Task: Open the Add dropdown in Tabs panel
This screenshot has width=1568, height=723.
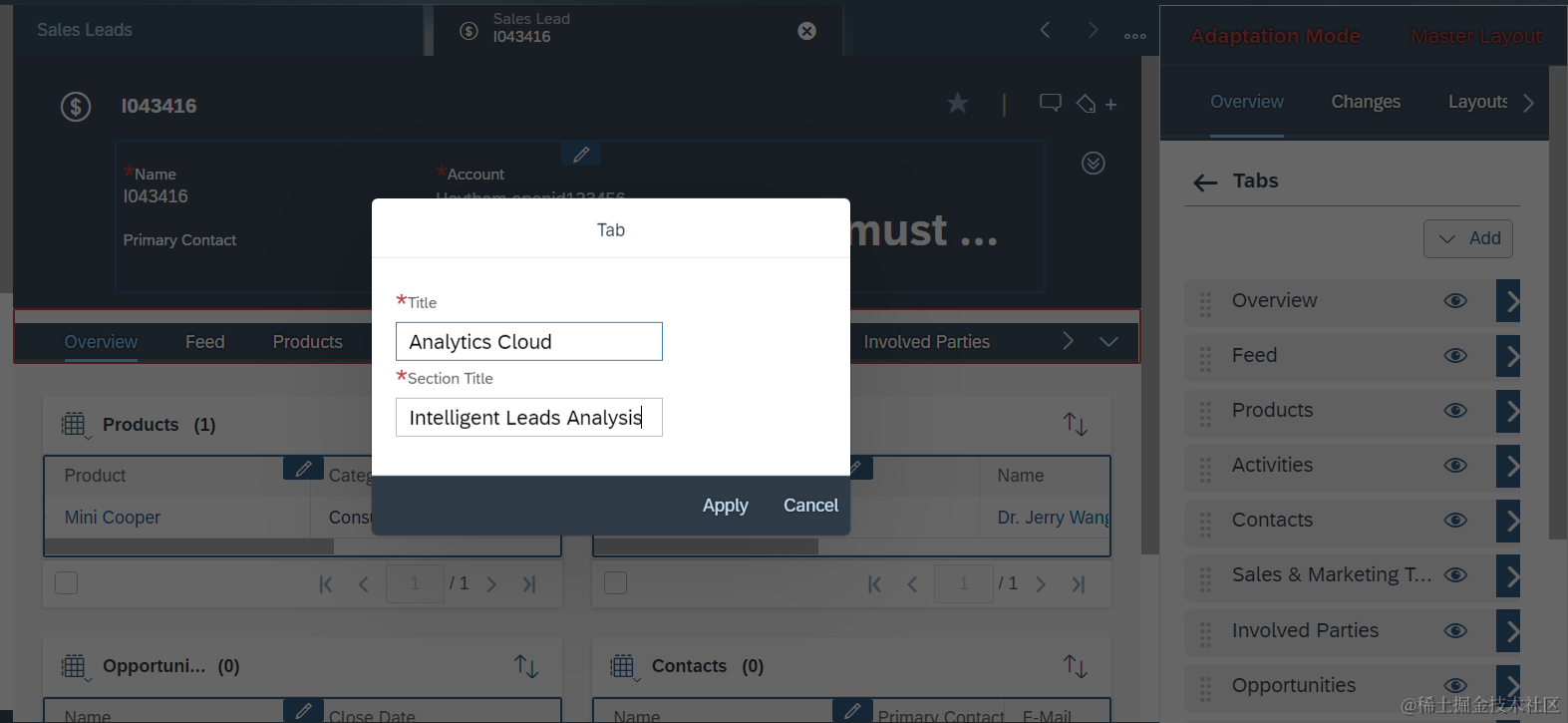Action: (1468, 238)
